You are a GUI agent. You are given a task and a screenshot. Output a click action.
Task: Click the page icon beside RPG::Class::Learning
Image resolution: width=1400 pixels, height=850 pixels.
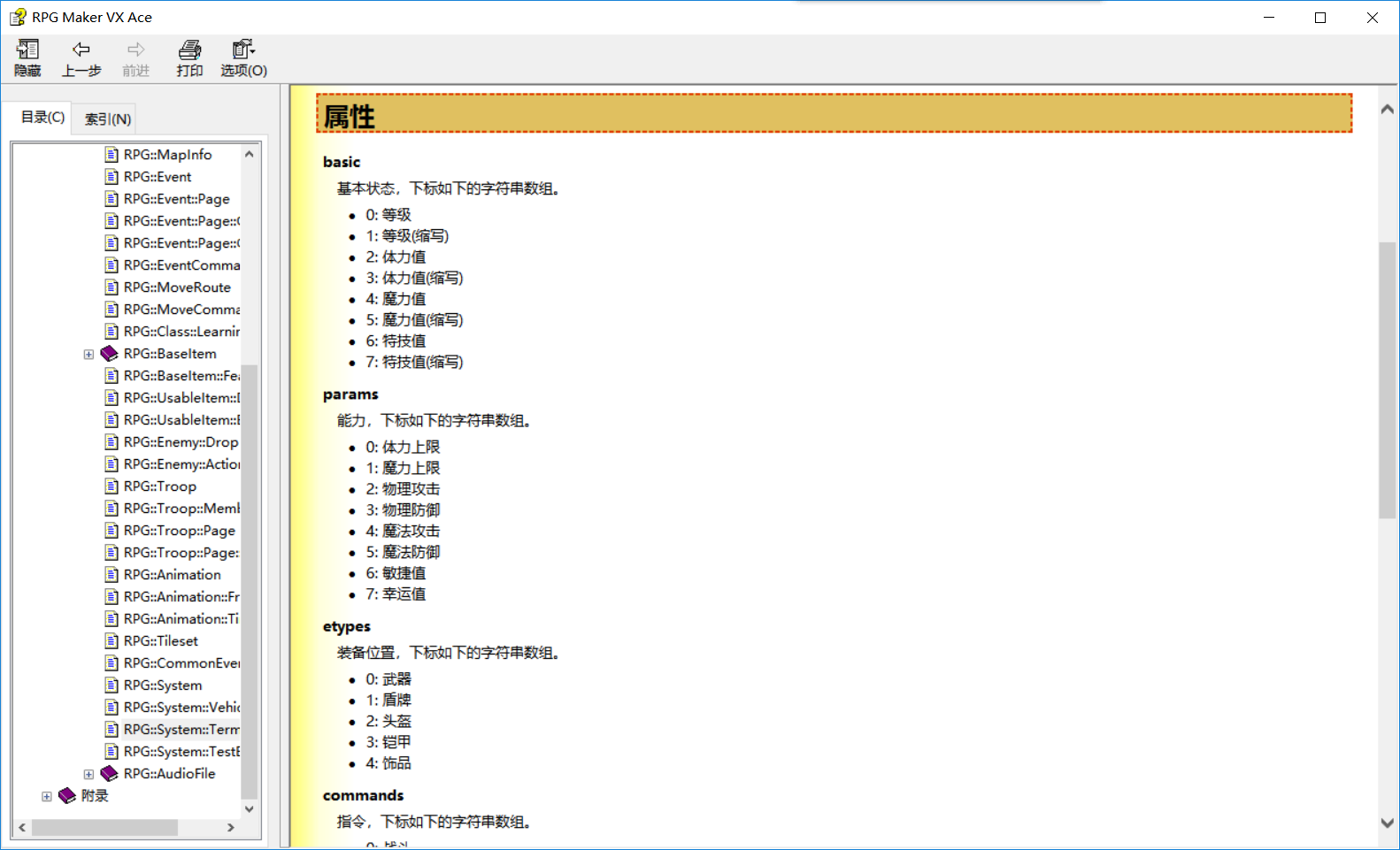(112, 332)
